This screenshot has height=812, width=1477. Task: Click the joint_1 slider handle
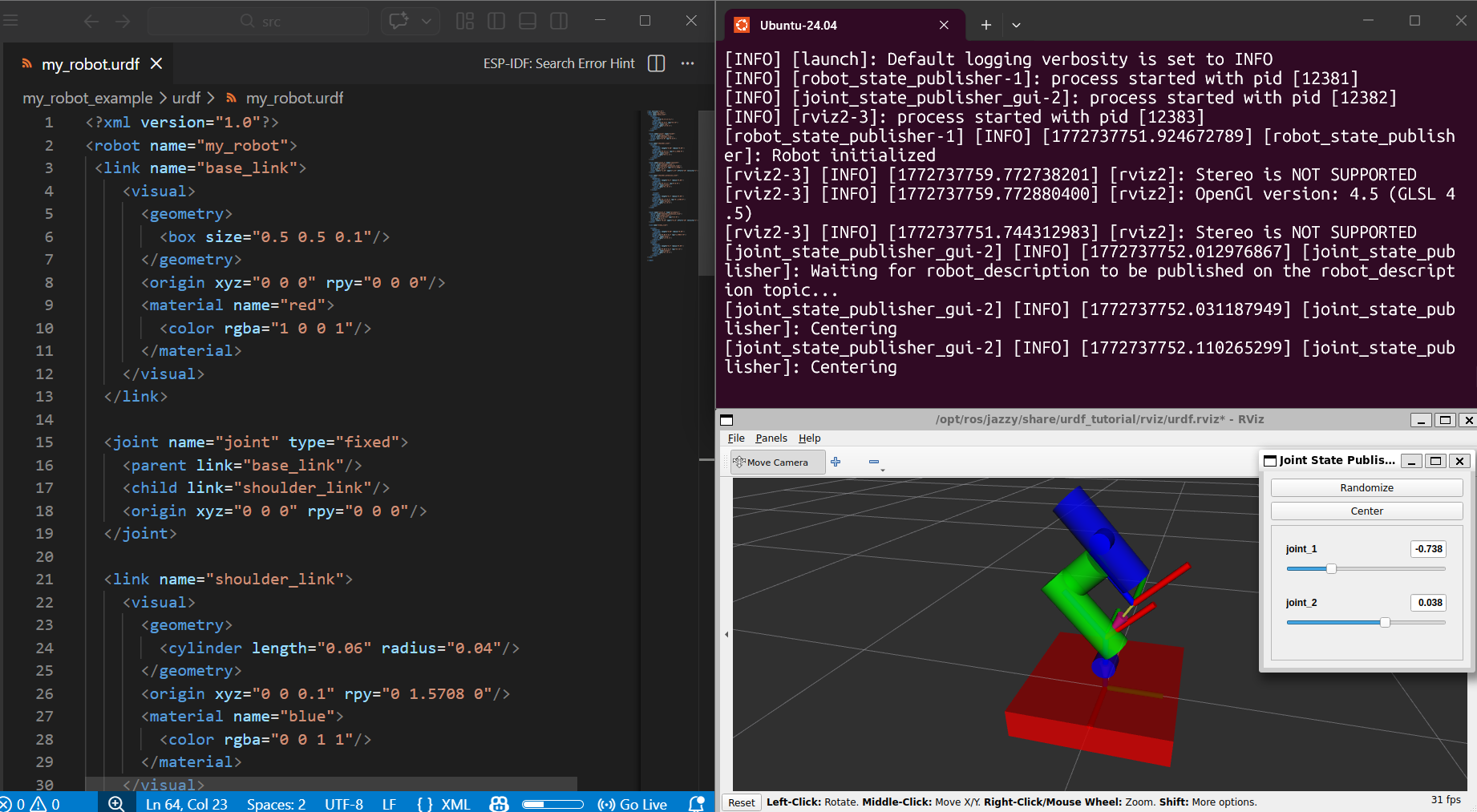[x=1331, y=568]
